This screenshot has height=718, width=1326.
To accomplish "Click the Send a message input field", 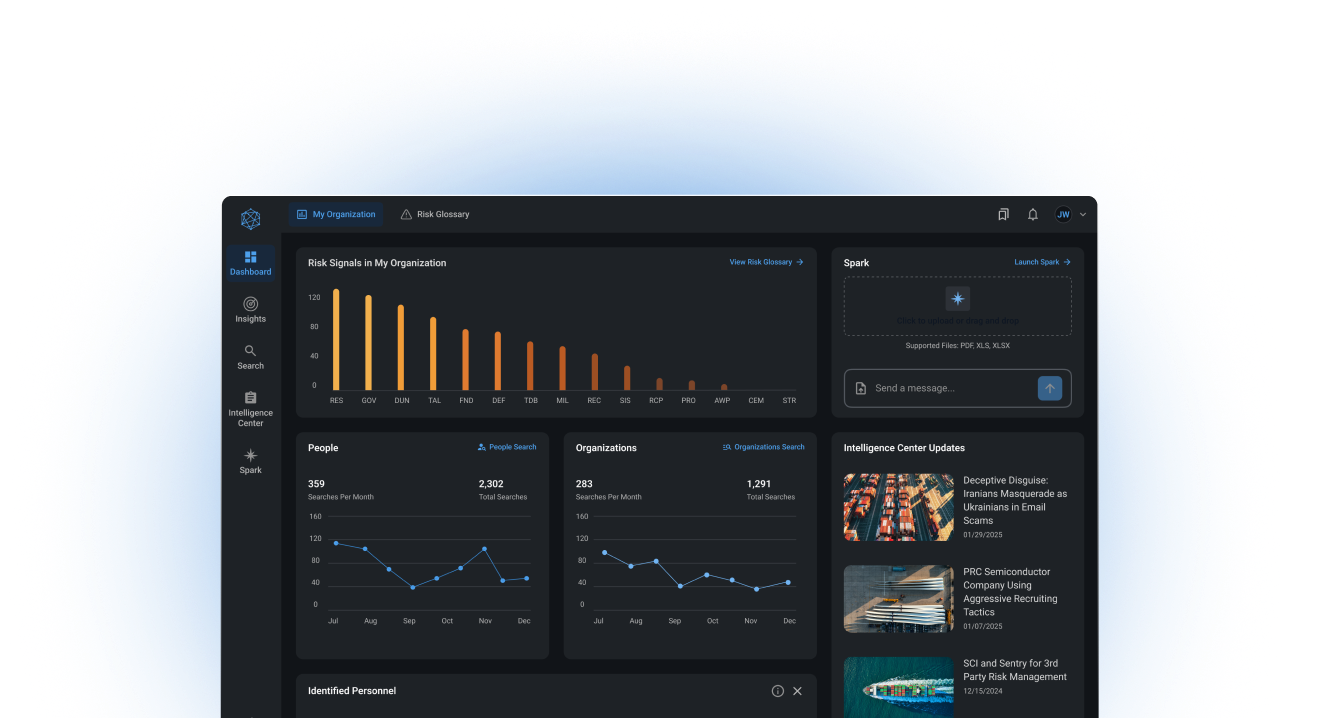I will [950, 388].
